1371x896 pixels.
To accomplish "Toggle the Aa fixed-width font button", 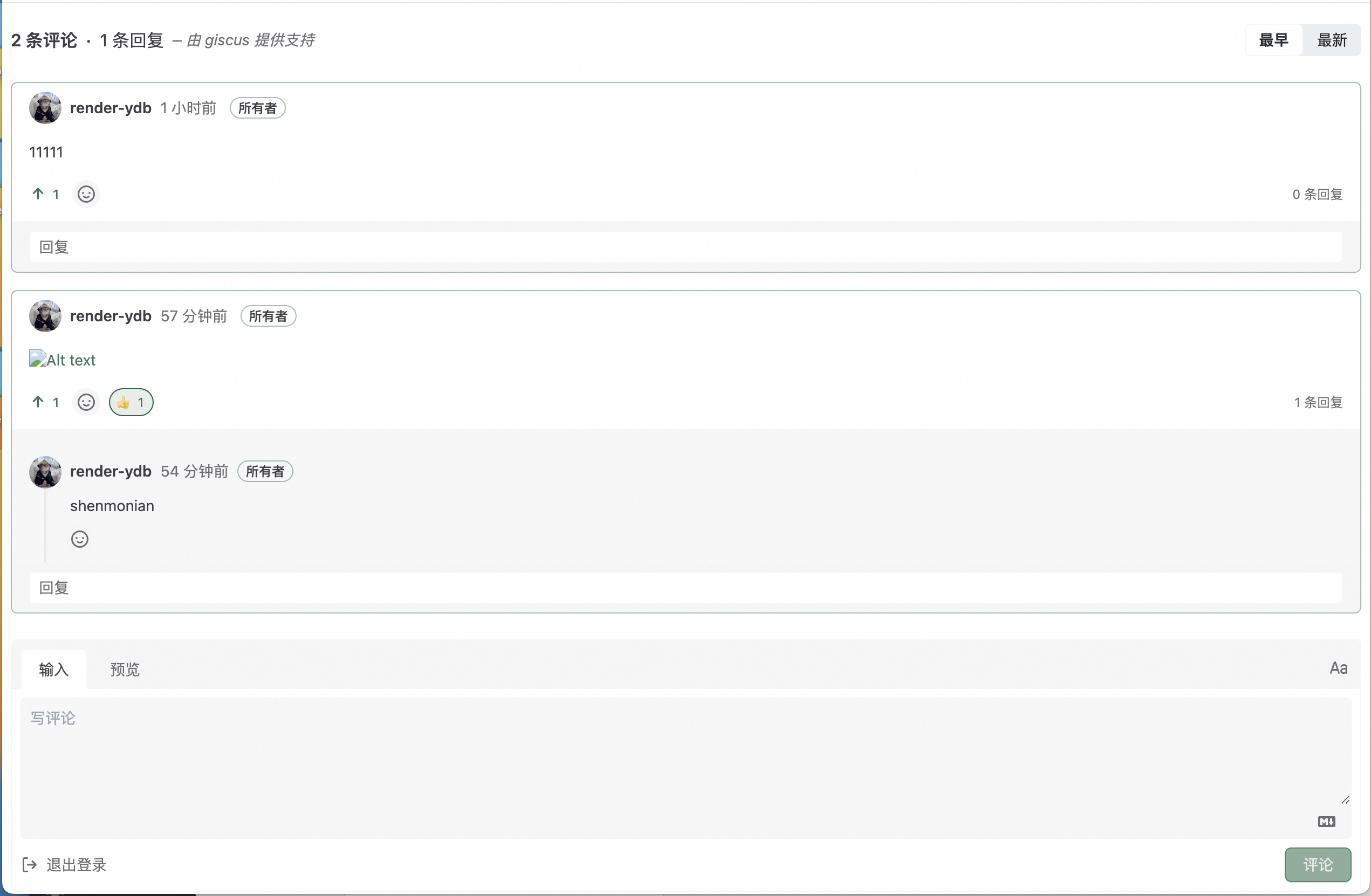I will 1338,668.
